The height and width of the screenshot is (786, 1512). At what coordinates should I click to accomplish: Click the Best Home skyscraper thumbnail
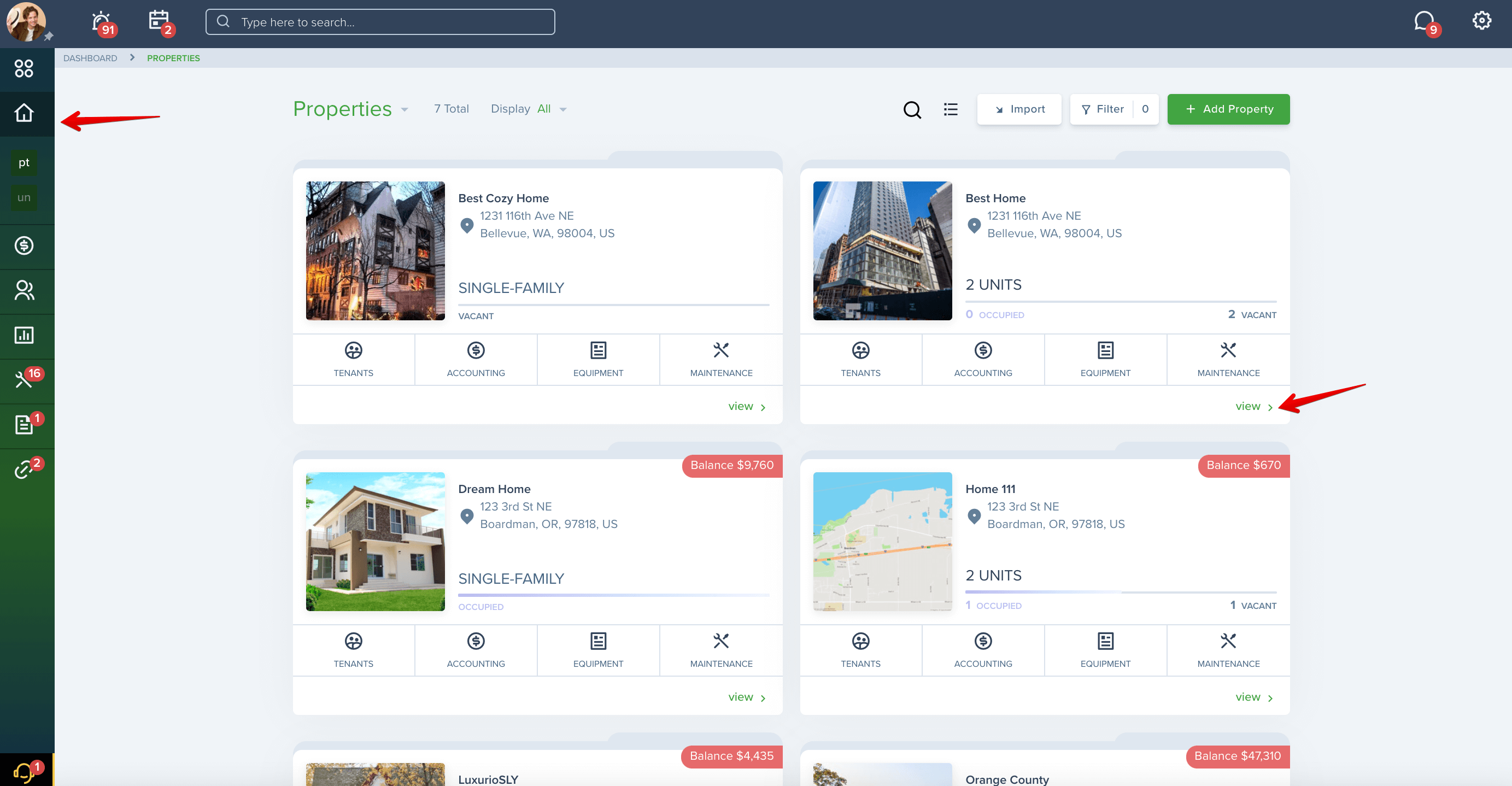[882, 251]
